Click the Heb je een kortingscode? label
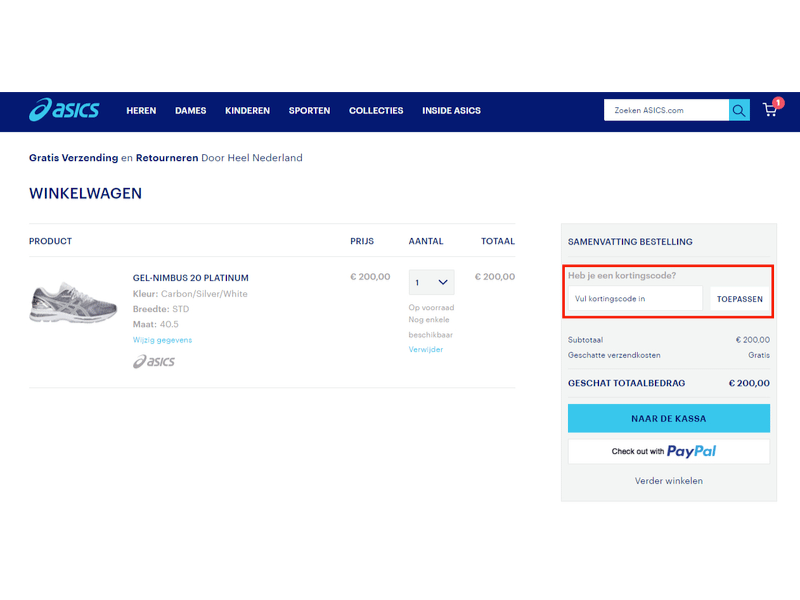The image size is (800, 600). (622, 276)
